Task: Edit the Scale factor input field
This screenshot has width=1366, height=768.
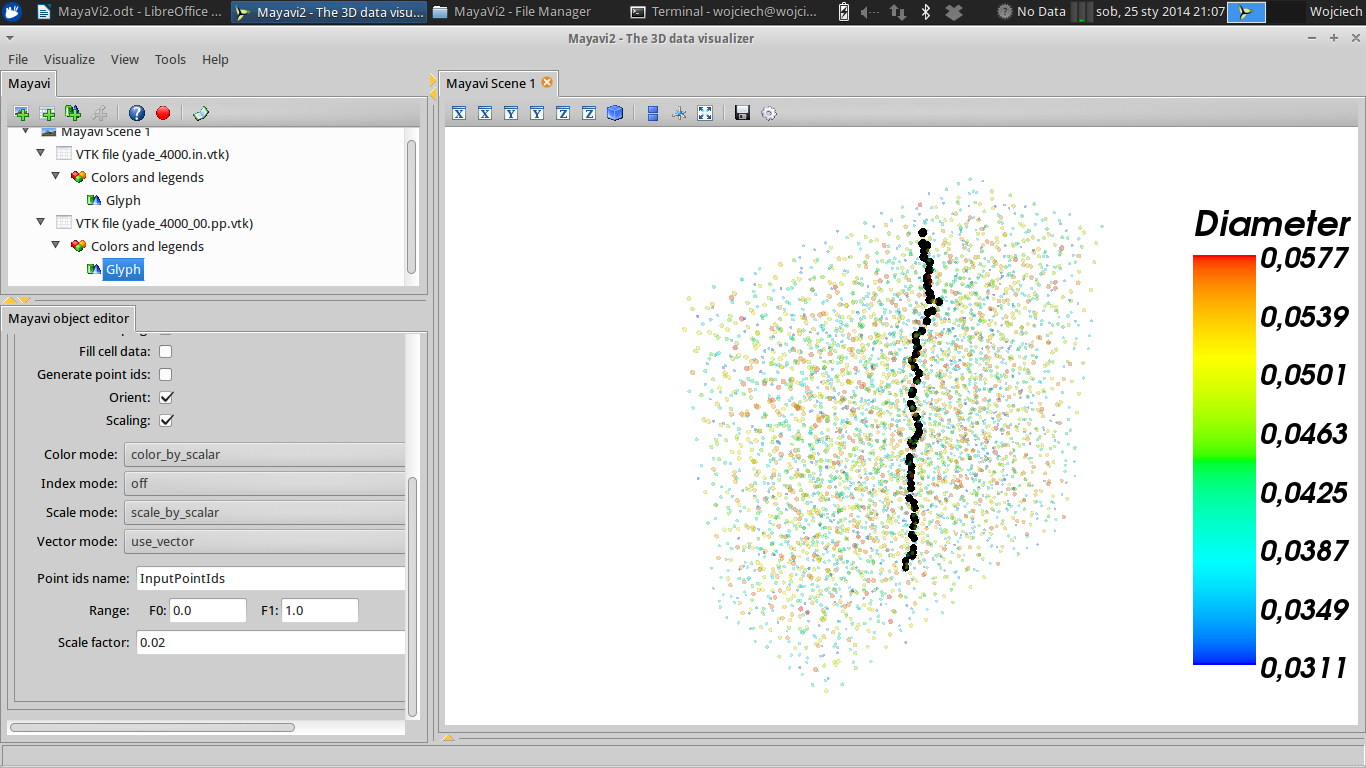Action: click(270, 642)
